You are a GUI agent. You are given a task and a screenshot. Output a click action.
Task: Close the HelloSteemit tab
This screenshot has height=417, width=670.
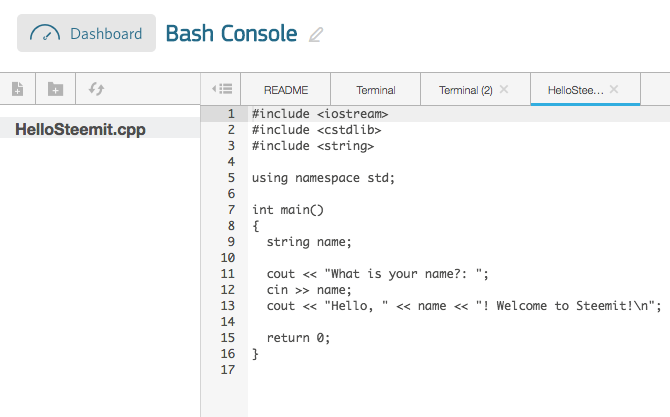coord(614,89)
